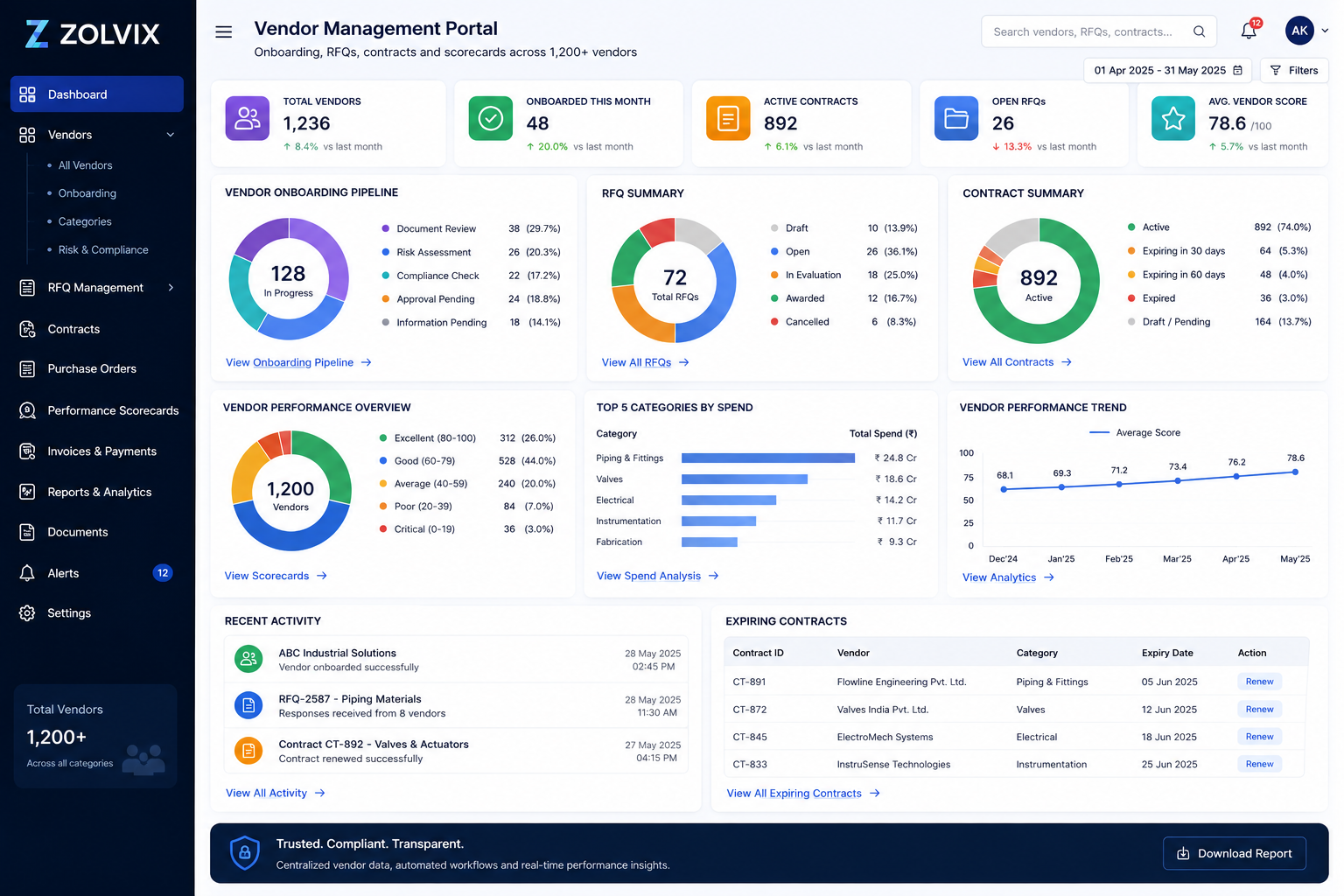Open View All RFQs link
1344x896 pixels.
coord(646,362)
